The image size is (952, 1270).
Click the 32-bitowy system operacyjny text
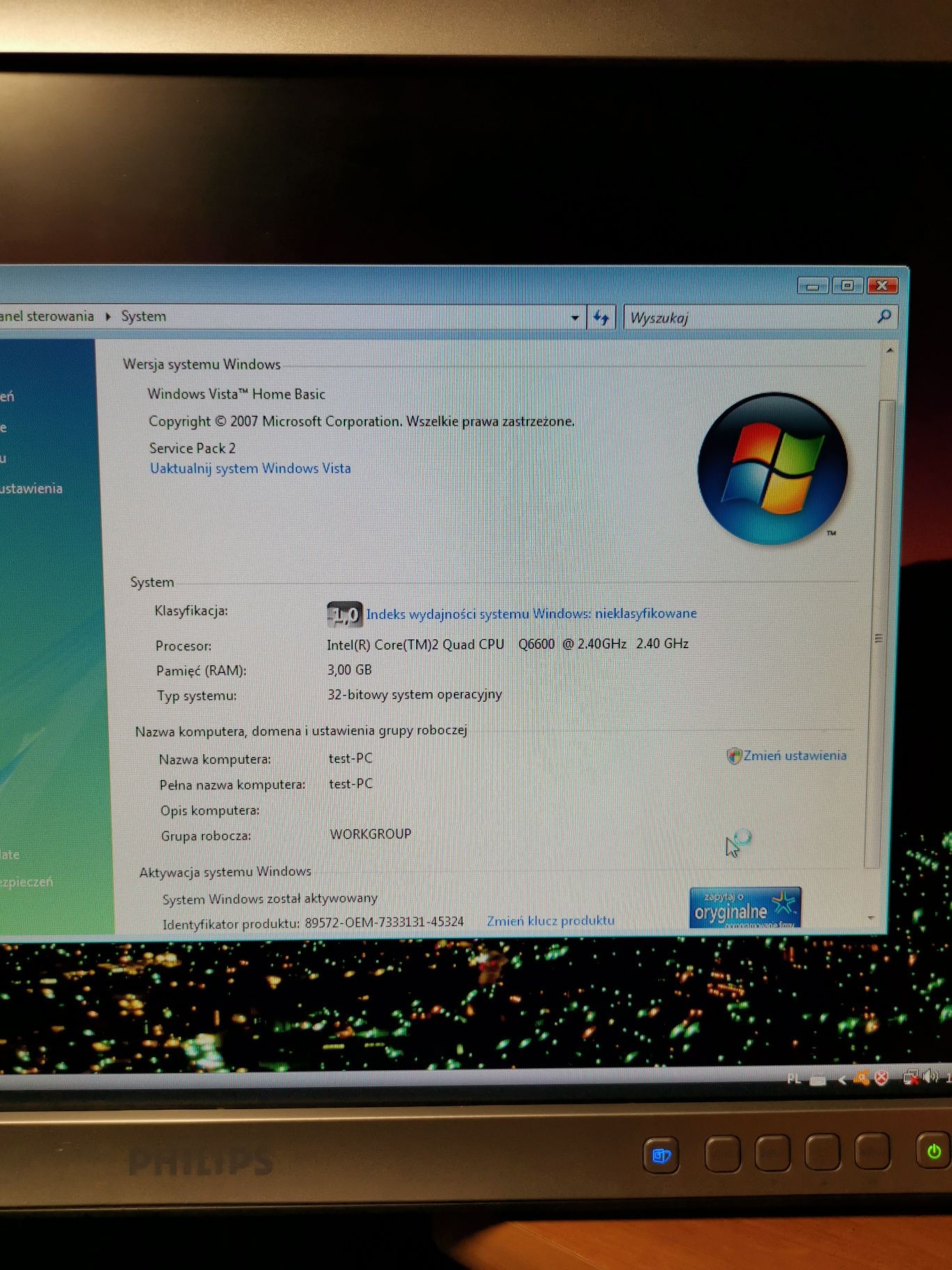415,695
